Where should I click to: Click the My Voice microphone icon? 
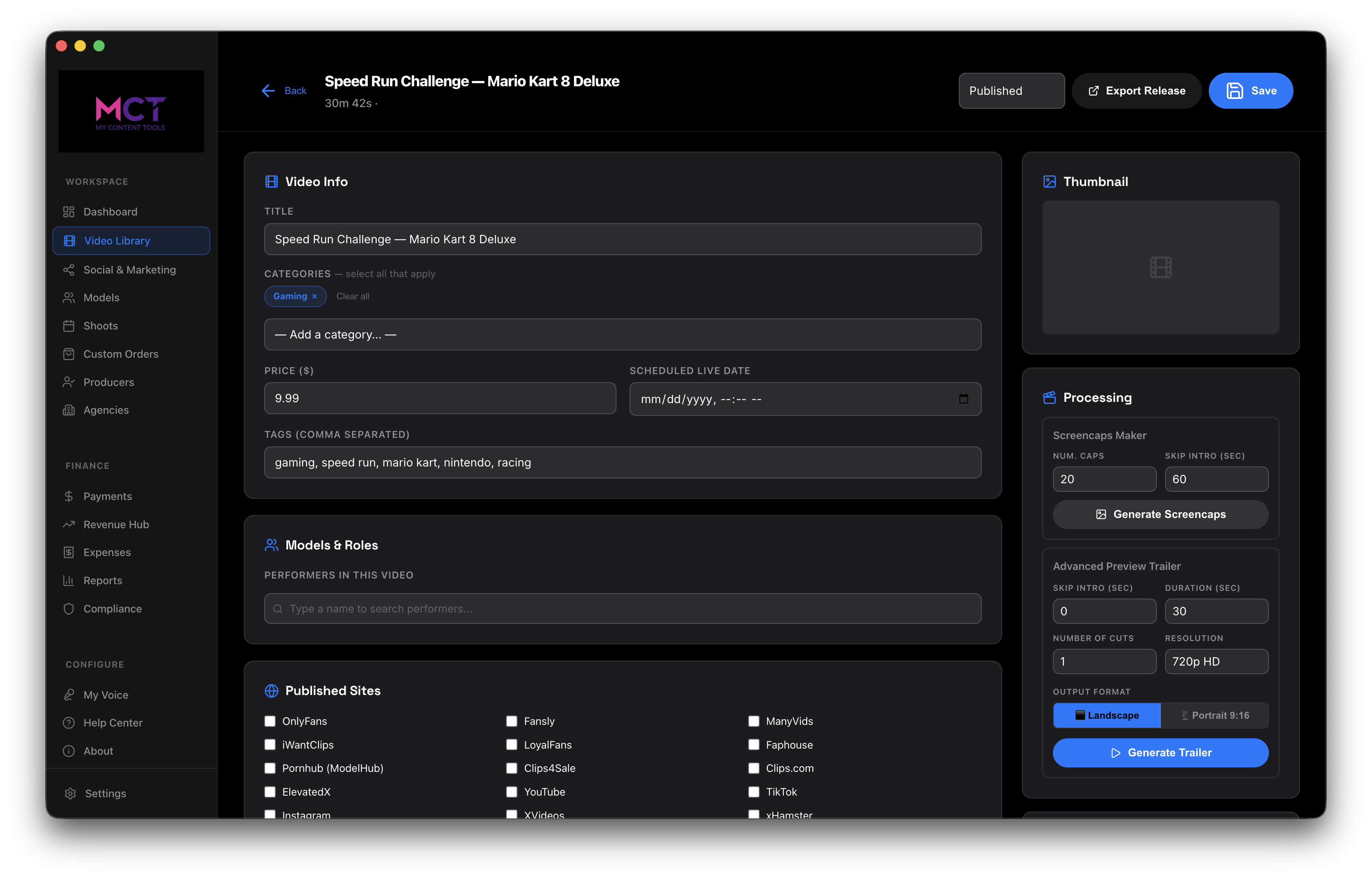pos(69,695)
